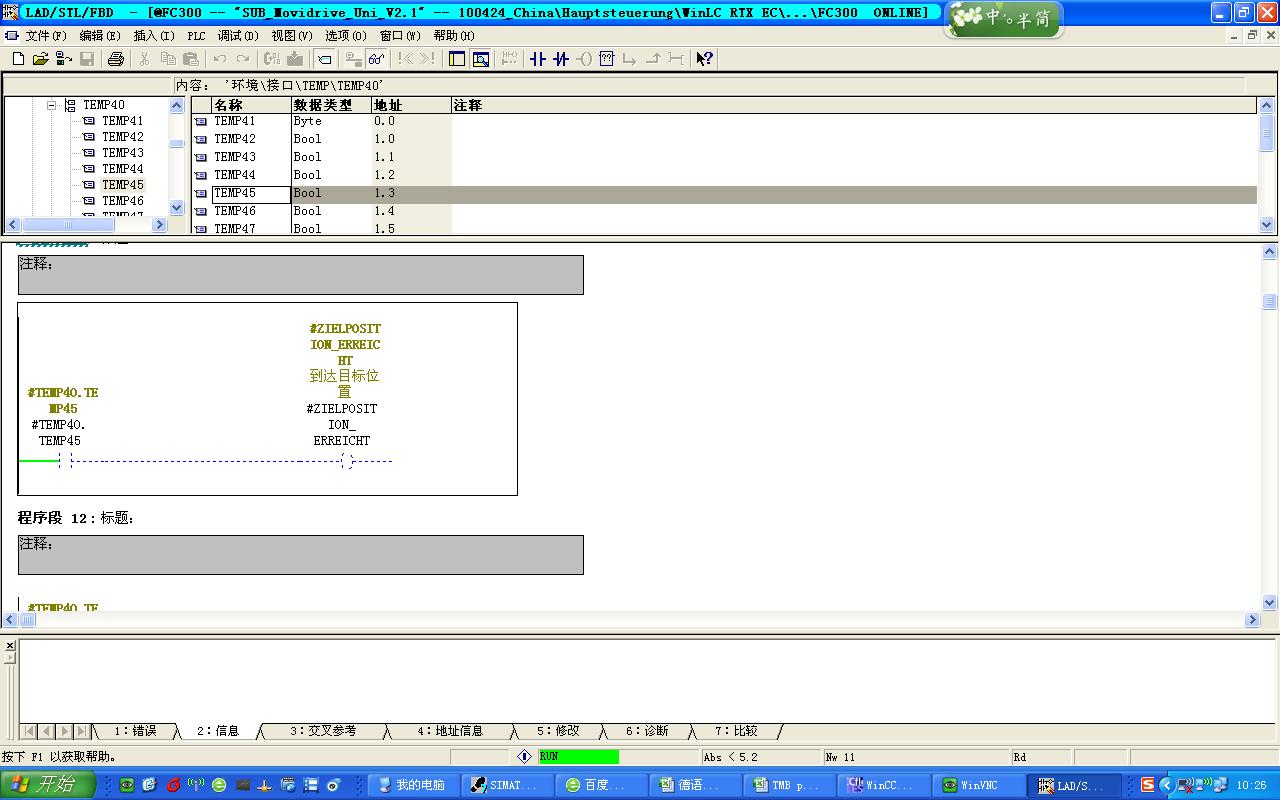Open the 文件(F) menu
This screenshot has height=800, width=1280.
[x=46, y=35]
